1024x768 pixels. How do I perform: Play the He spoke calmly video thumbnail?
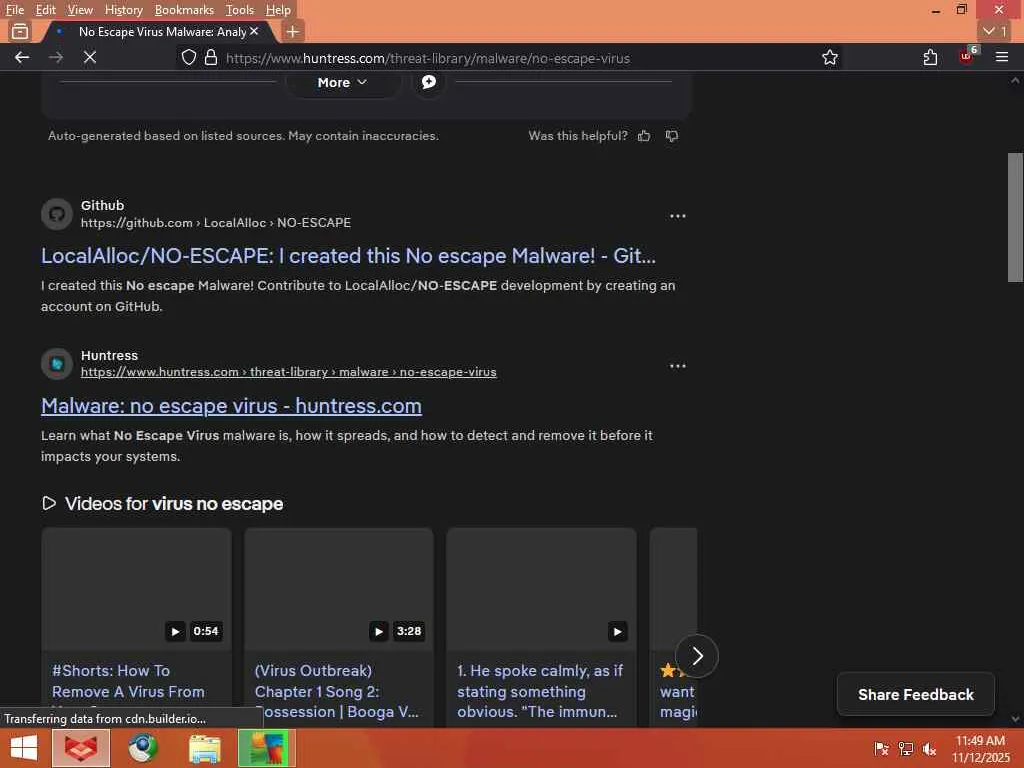[x=541, y=589]
